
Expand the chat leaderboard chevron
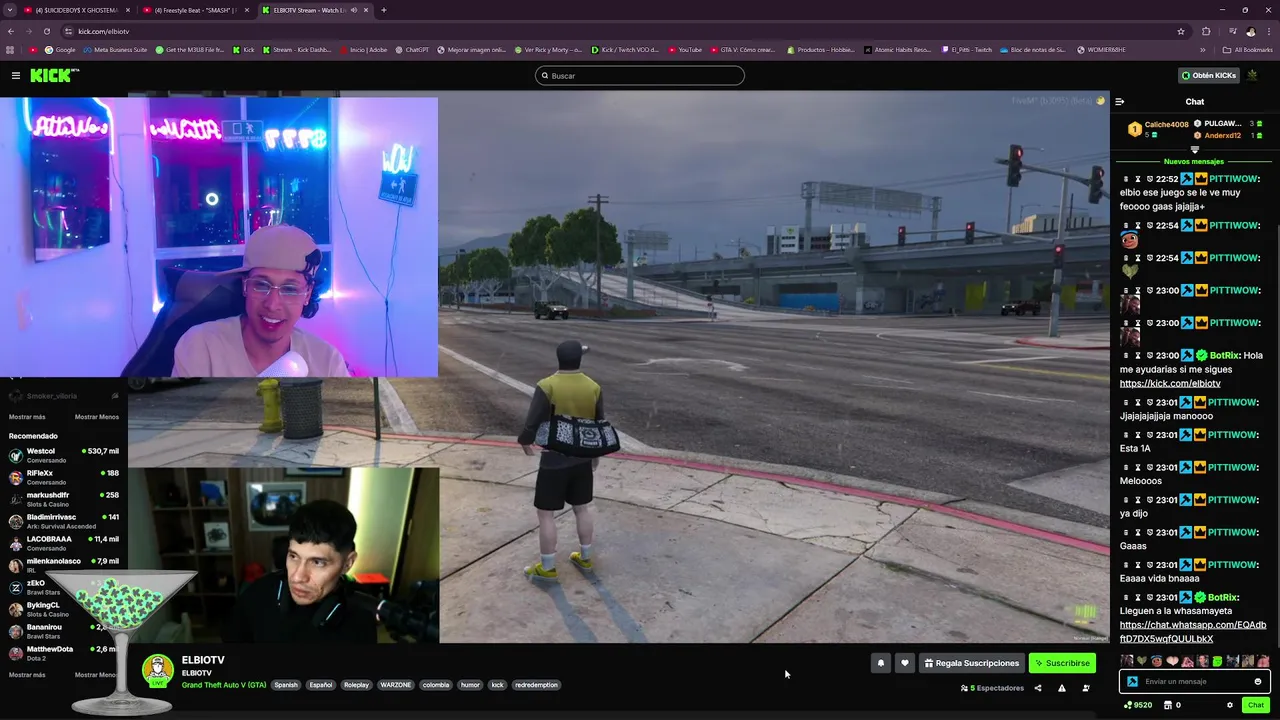1194,149
